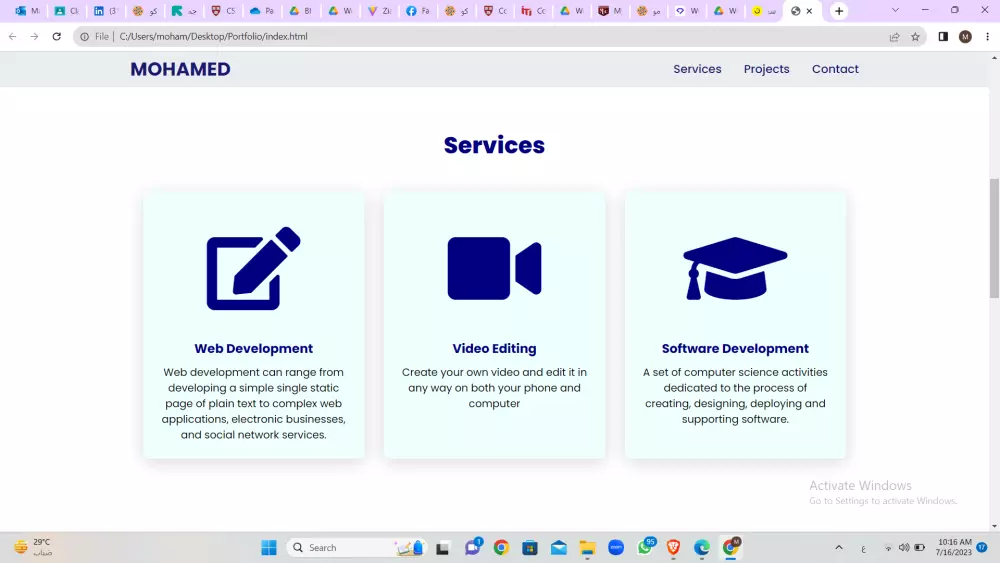Switch to the Zi tab with V icon

point(379,11)
